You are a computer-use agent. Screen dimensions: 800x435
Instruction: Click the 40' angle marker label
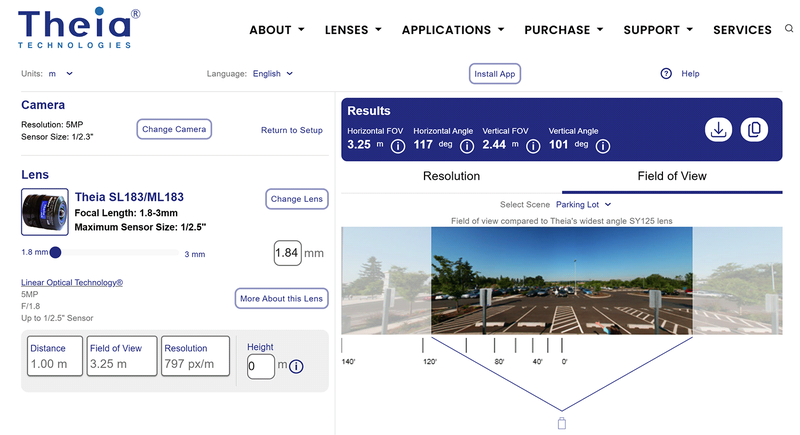[x=537, y=362]
